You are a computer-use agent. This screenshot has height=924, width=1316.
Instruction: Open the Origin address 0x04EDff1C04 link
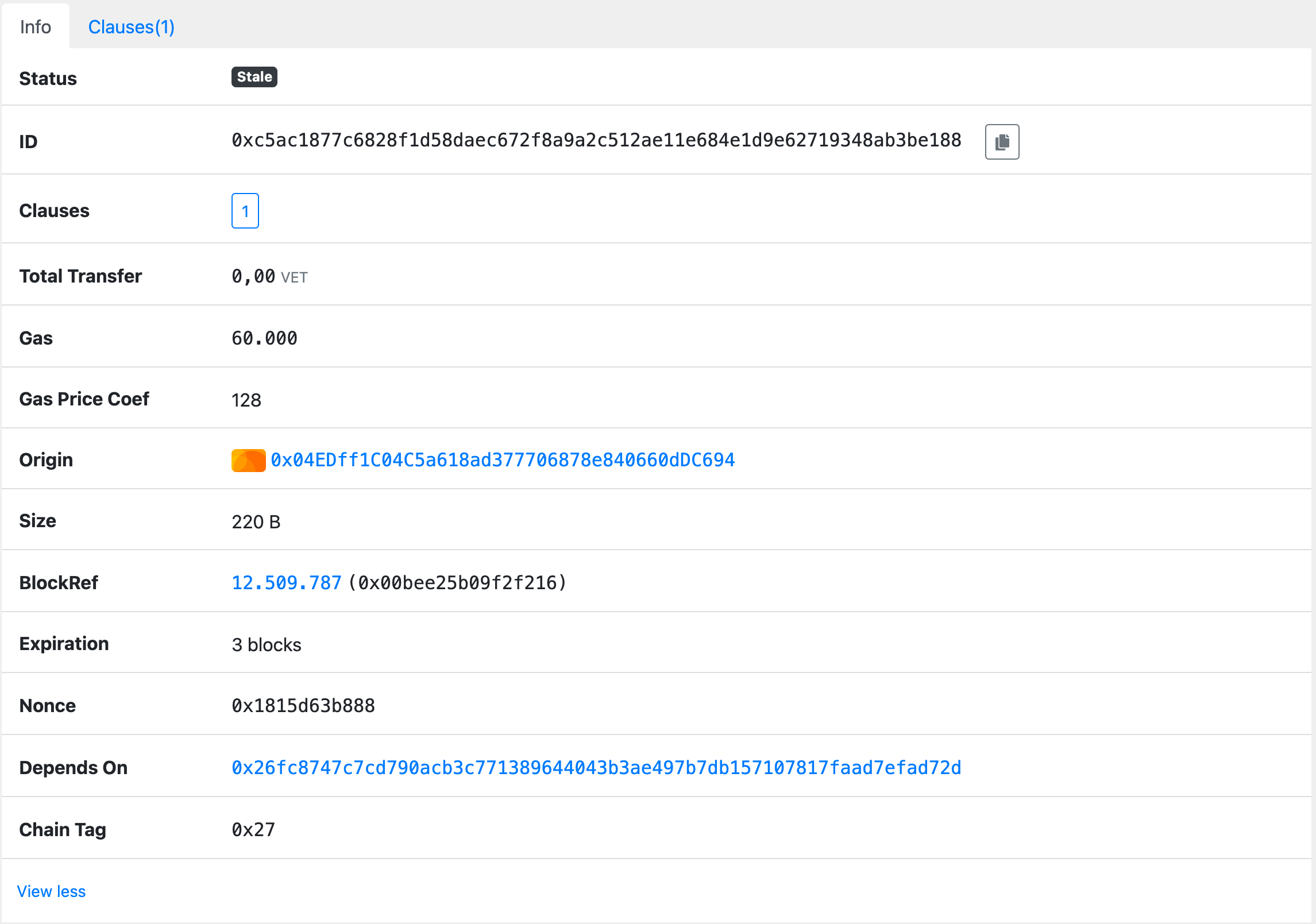click(x=502, y=460)
